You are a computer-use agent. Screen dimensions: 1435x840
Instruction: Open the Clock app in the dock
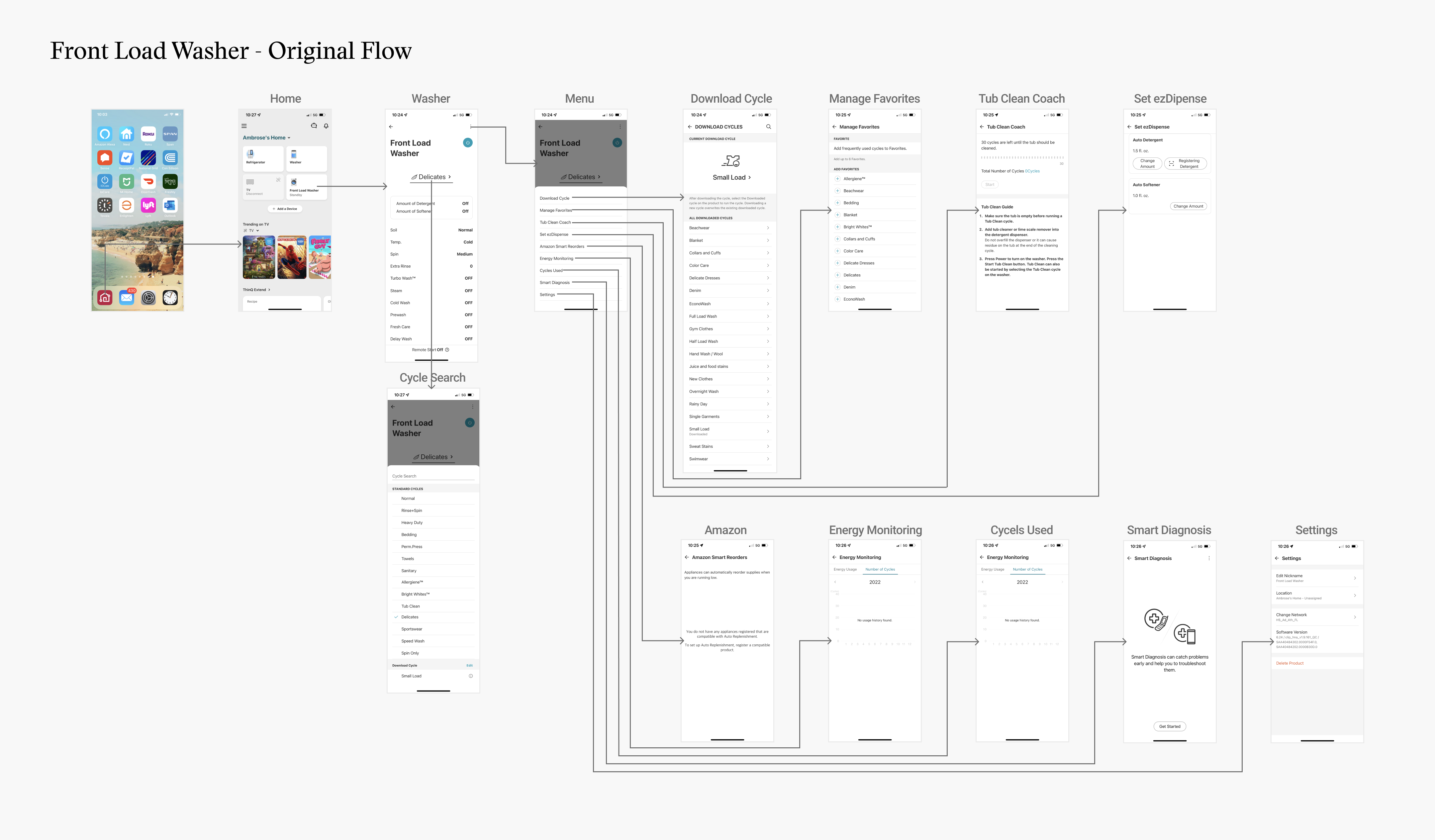click(x=170, y=297)
